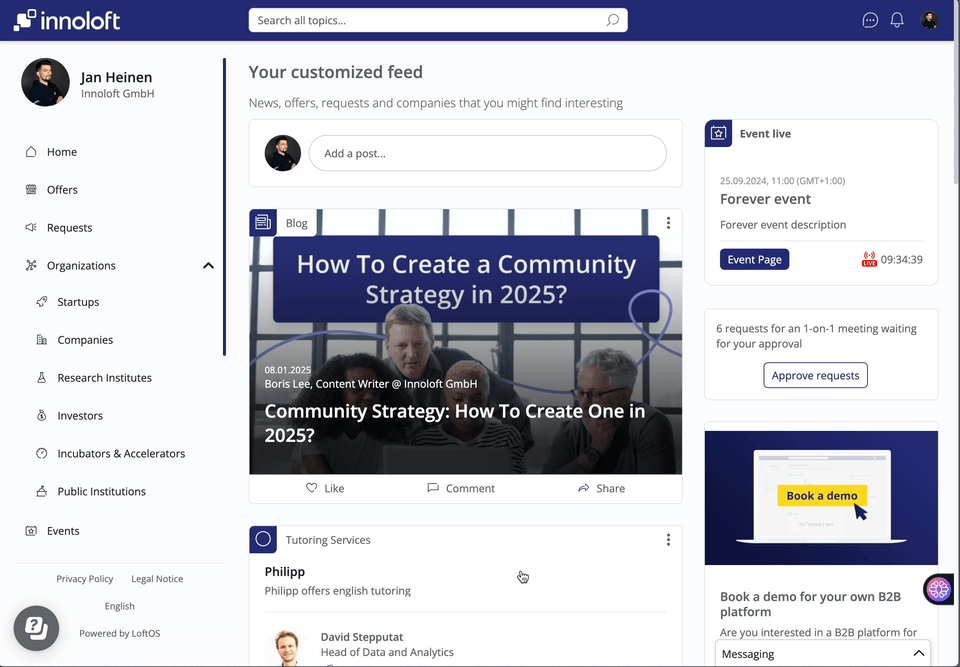Open Tutoring Services post options menu
This screenshot has height=667, width=960.
pos(668,540)
